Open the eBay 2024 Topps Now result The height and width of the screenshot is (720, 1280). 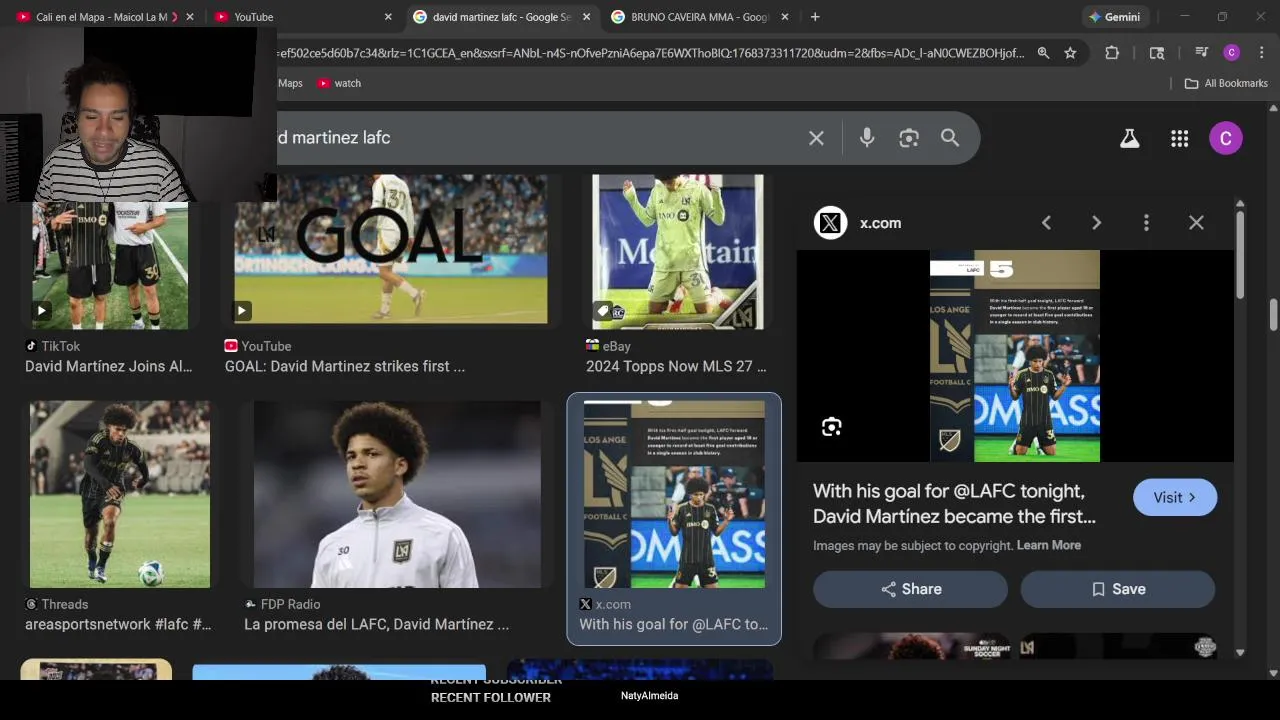(x=678, y=252)
